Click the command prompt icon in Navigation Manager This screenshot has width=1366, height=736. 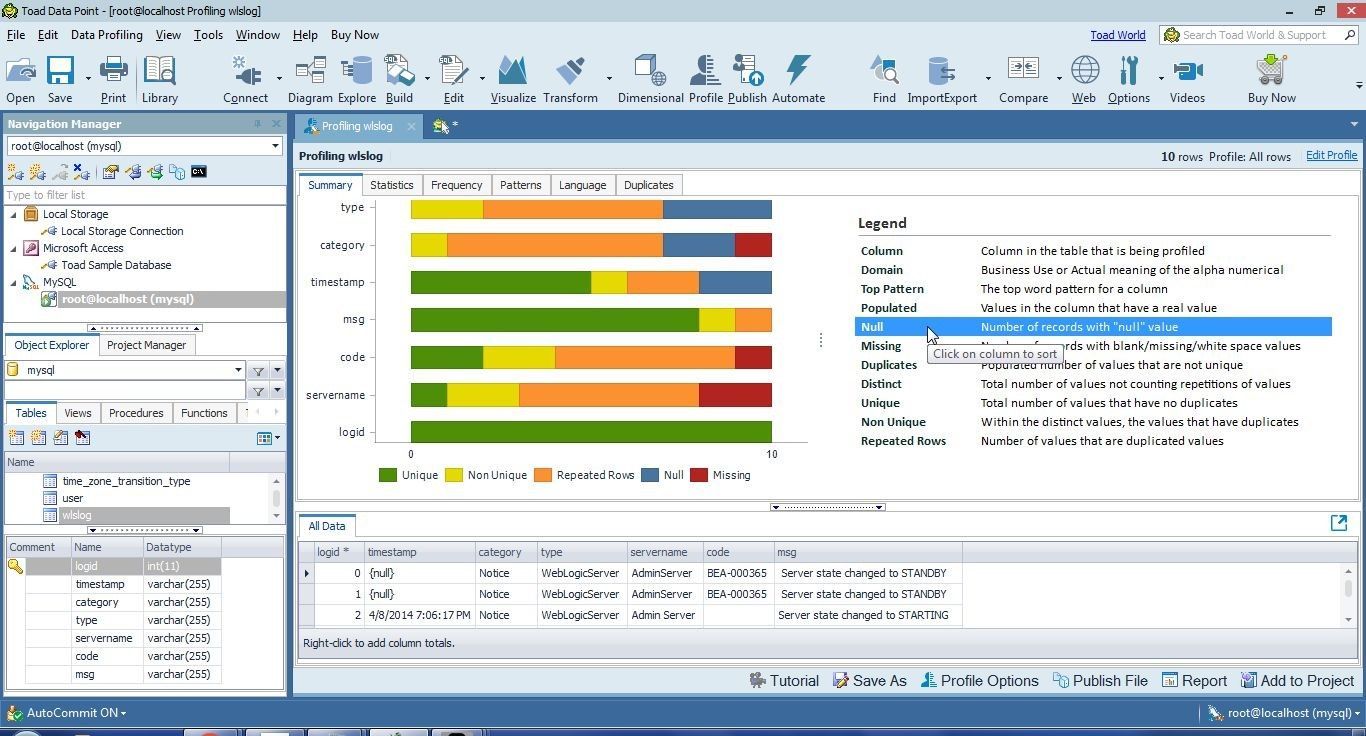tap(199, 172)
